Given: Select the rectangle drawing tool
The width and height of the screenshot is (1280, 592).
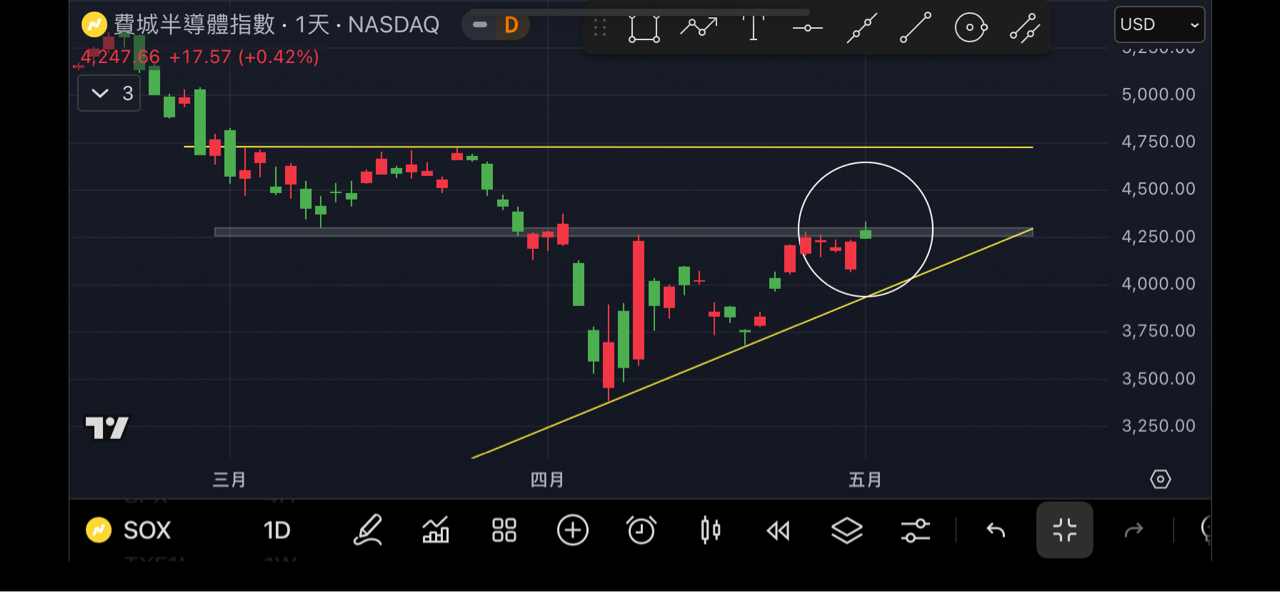Looking at the screenshot, I should [x=645, y=28].
